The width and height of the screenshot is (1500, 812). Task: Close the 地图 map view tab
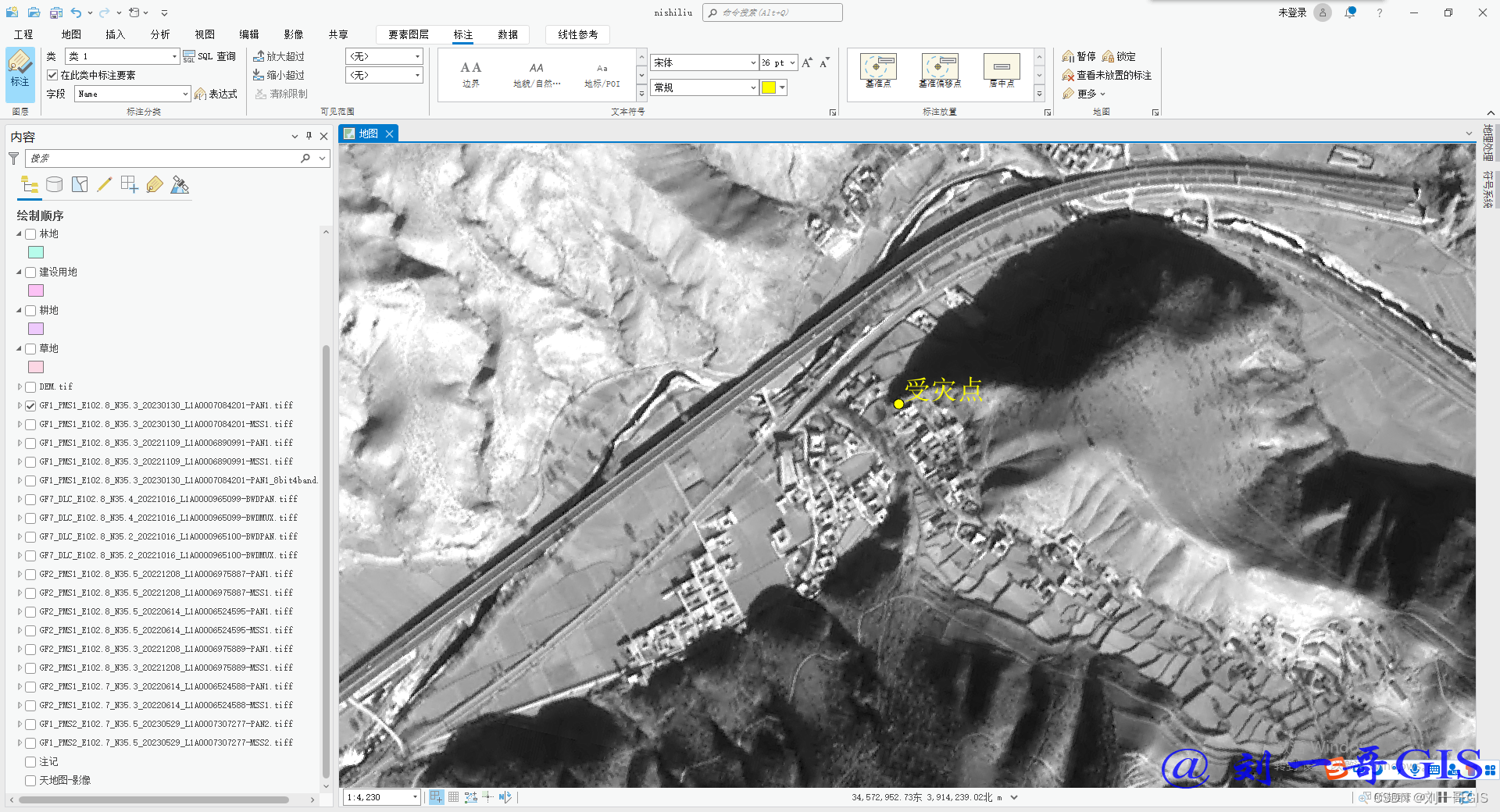[389, 134]
